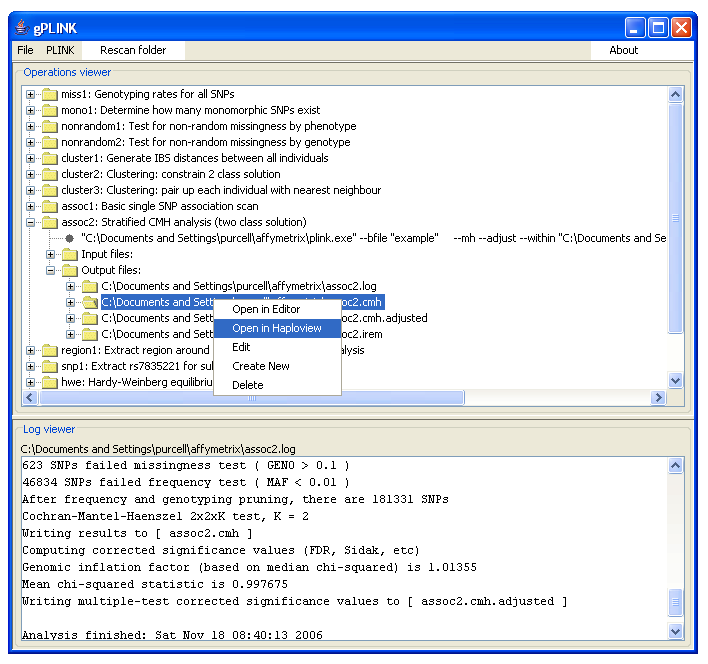This screenshot has height=664, width=708.
Task: Expand the region1 operation node
Action: click(x=30, y=351)
